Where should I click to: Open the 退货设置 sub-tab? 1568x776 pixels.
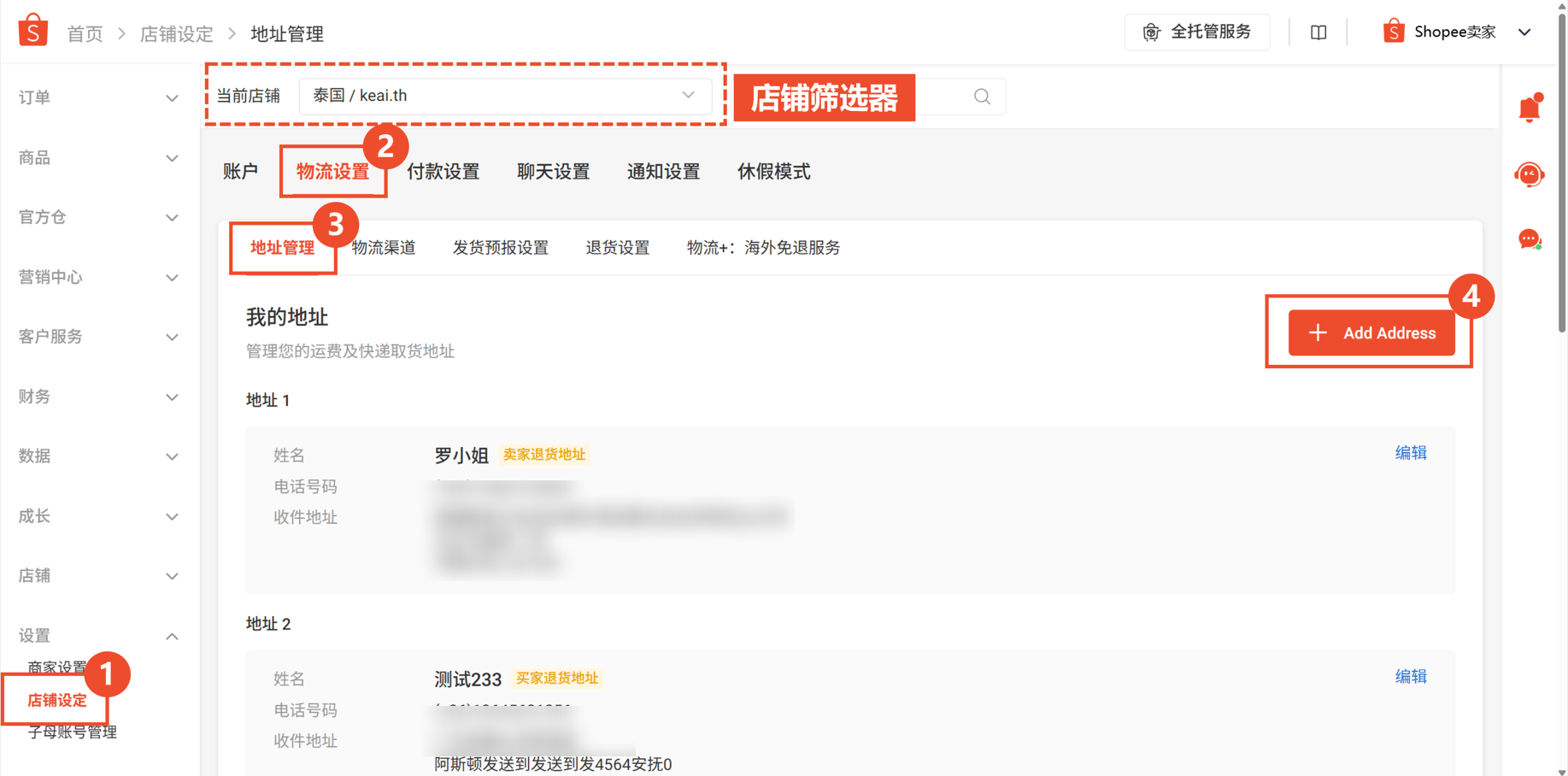(x=618, y=248)
